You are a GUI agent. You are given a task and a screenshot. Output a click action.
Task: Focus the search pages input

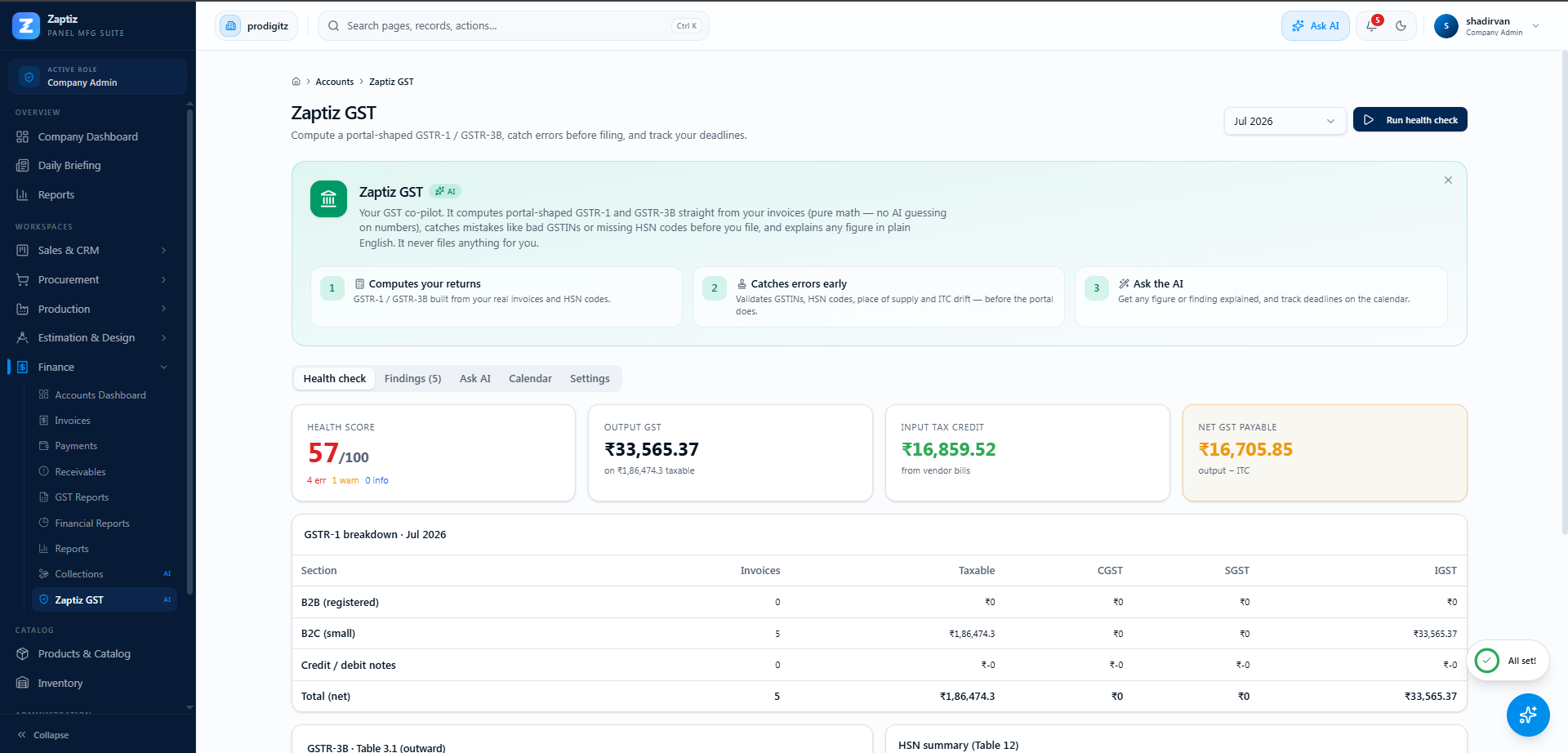tap(513, 26)
